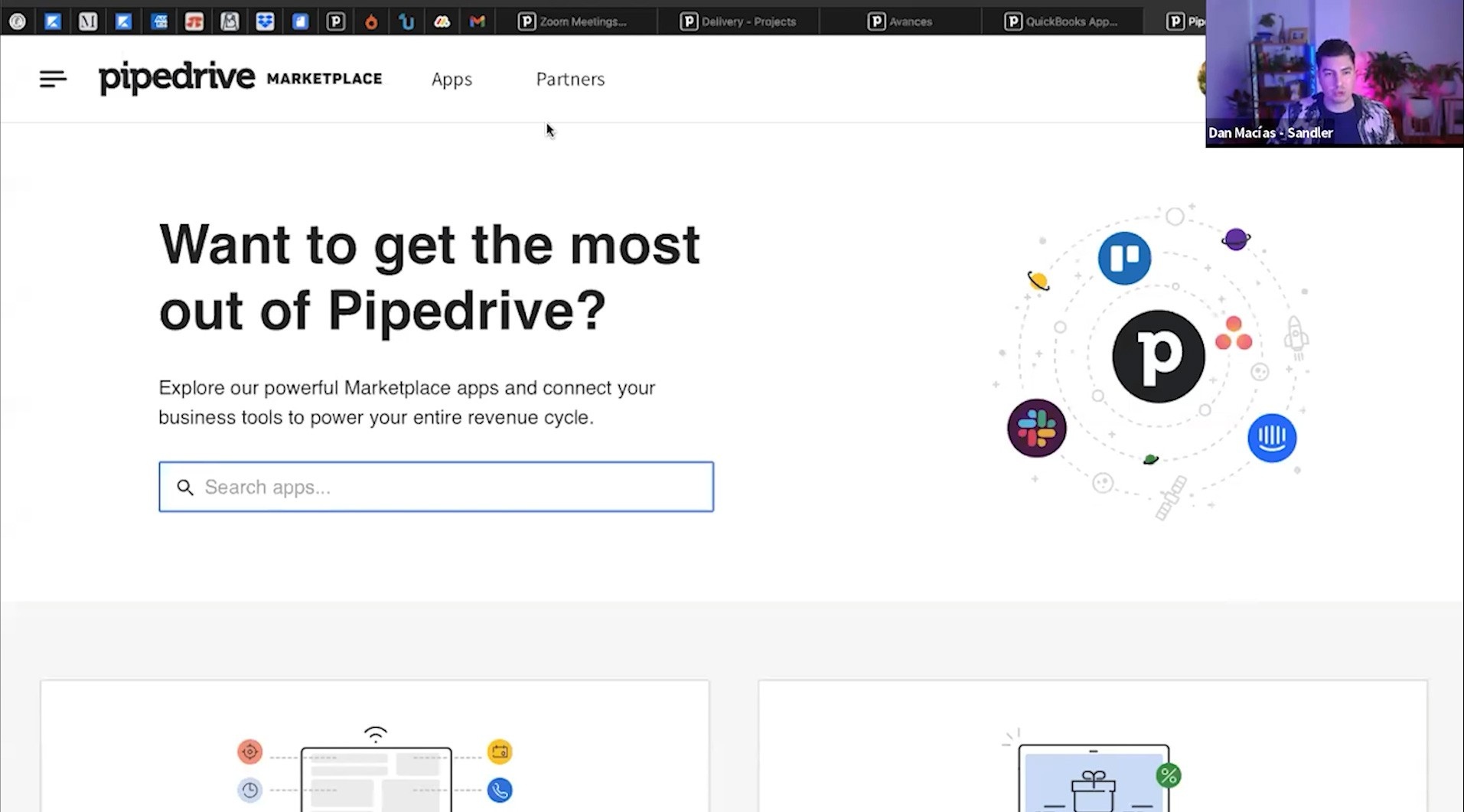Switch to the QuickBooks App browser tab
This screenshot has width=1464, height=812.
[1061, 21]
